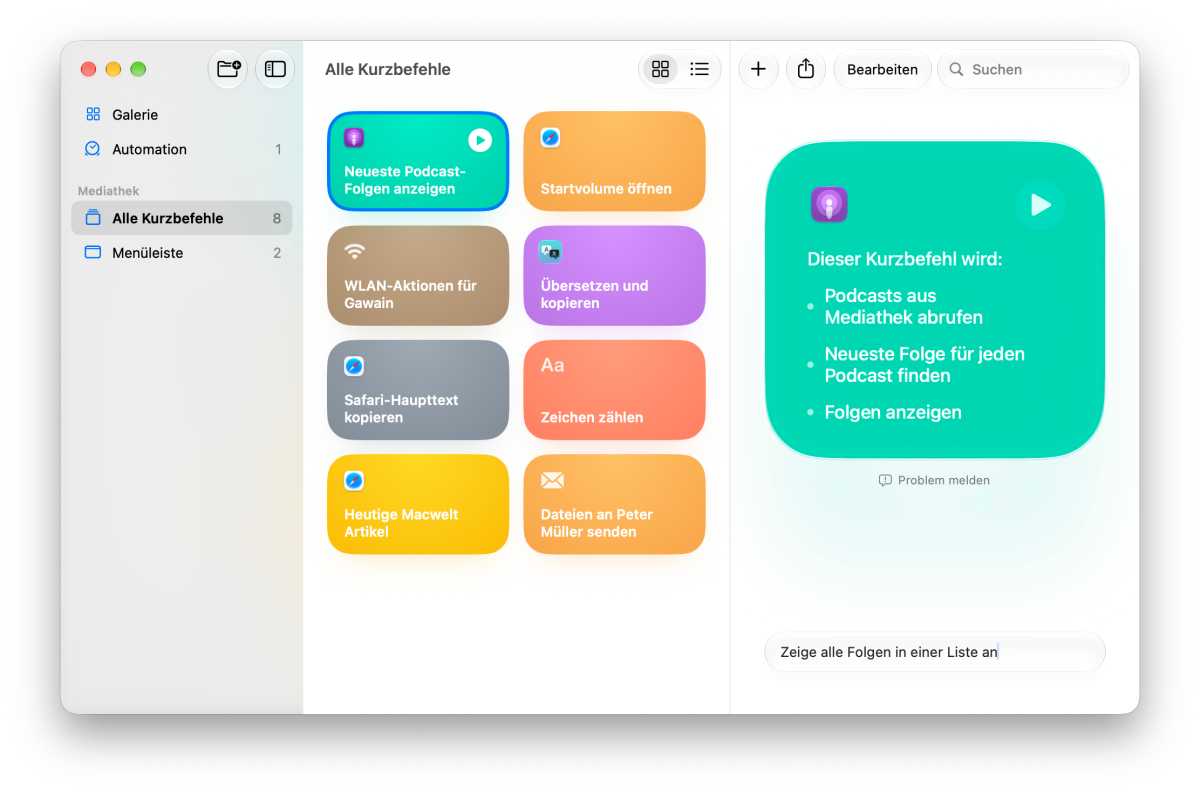Close the window with the red button
This screenshot has height=794, width=1200.
[88, 69]
